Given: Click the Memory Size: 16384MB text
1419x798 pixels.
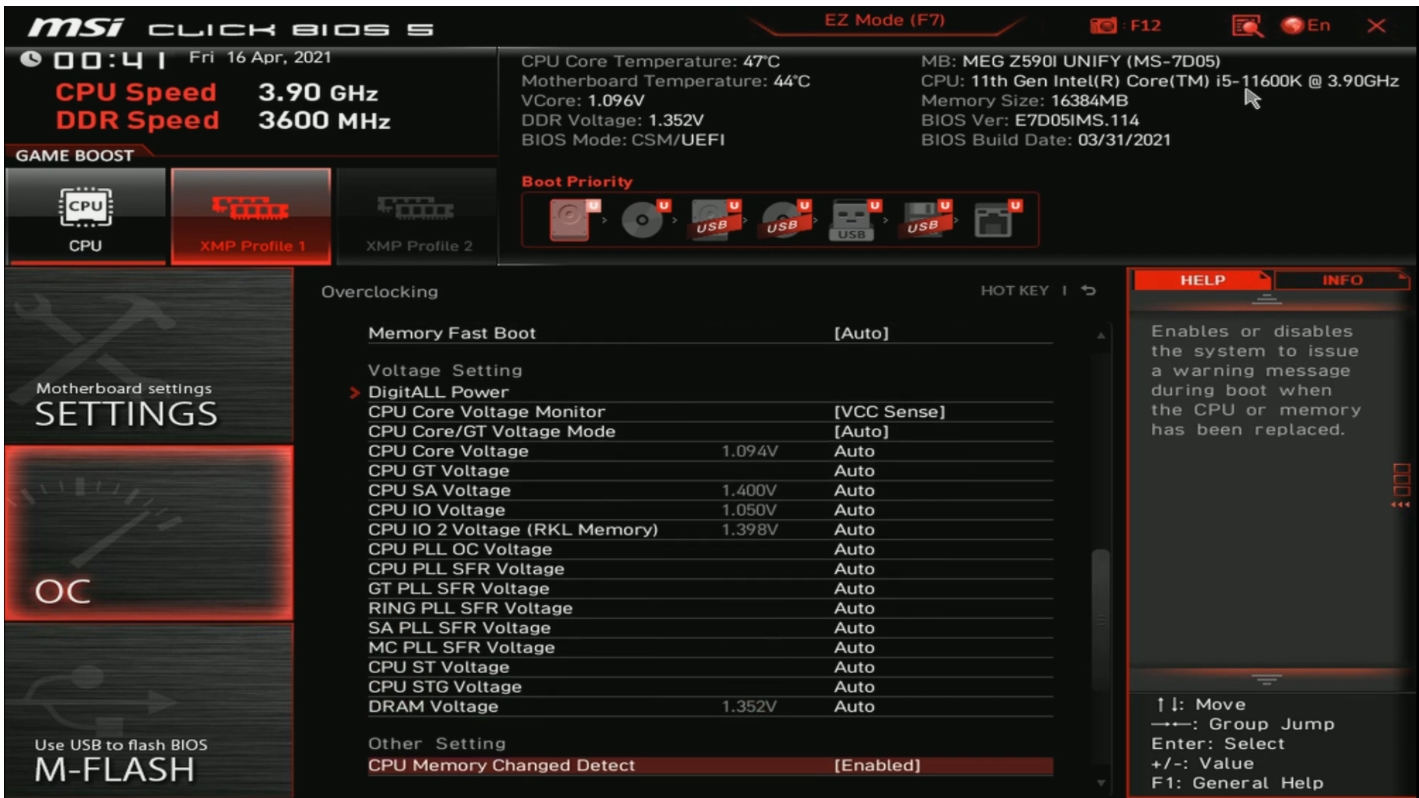Looking at the screenshot, I should [1024, 101].
